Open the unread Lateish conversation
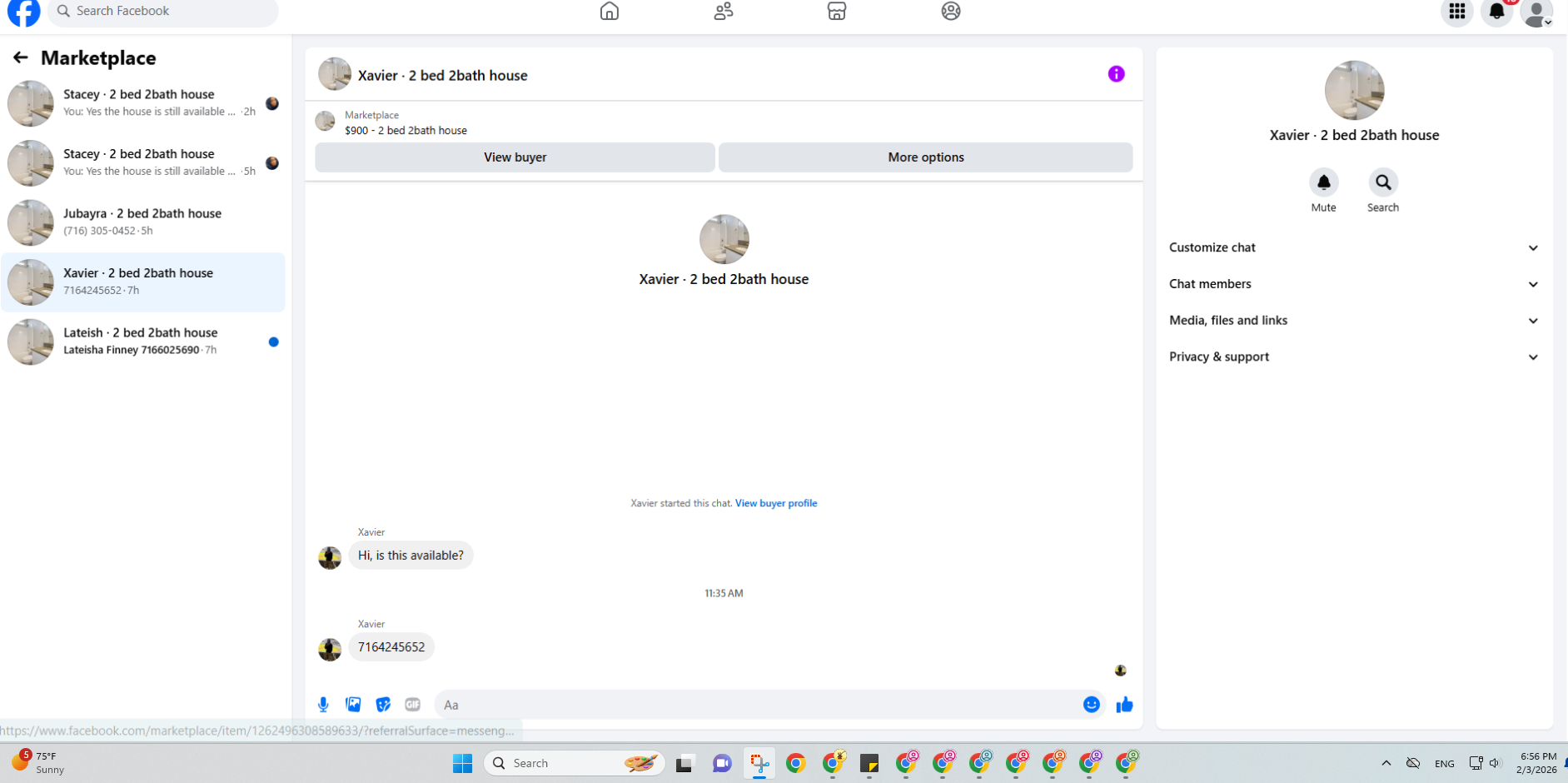The width and height of the screenshot is (1568, 783). [144, 342]
